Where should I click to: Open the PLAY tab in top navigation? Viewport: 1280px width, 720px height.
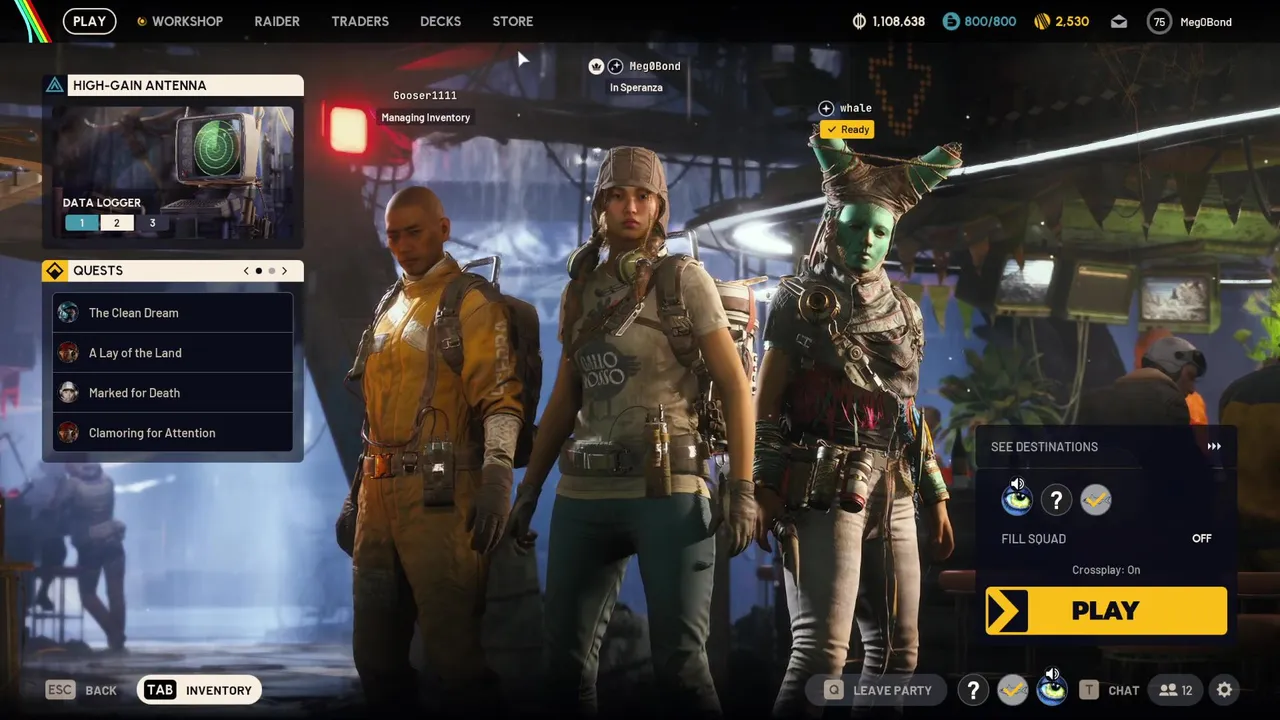(89, 21)
